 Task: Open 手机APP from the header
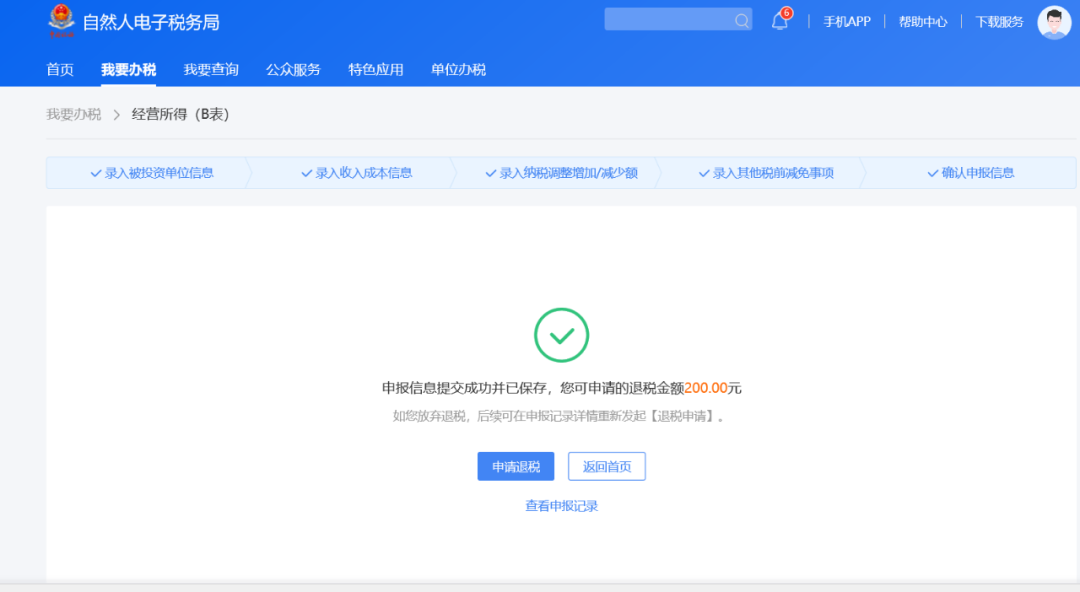click(846, 21)
